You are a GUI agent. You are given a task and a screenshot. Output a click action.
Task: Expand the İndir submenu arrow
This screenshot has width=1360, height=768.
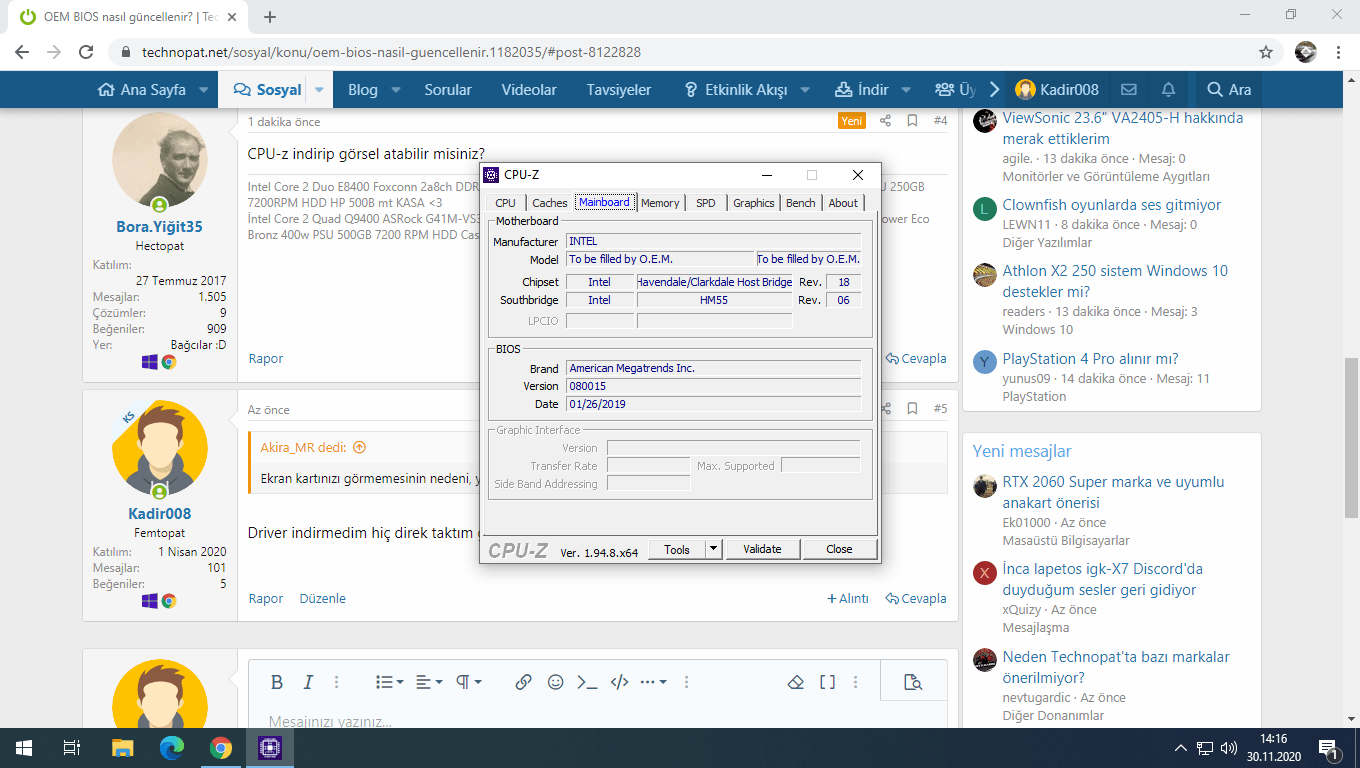907,89
